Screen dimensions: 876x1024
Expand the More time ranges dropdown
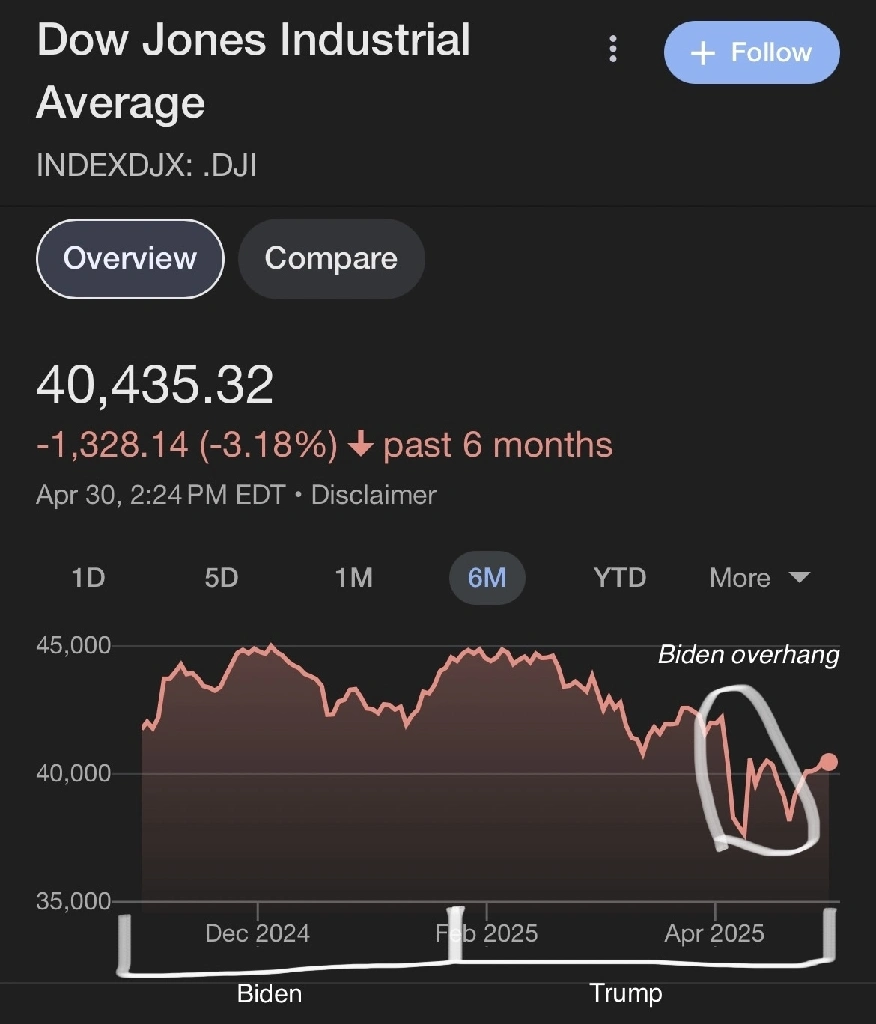click(759, 578)
